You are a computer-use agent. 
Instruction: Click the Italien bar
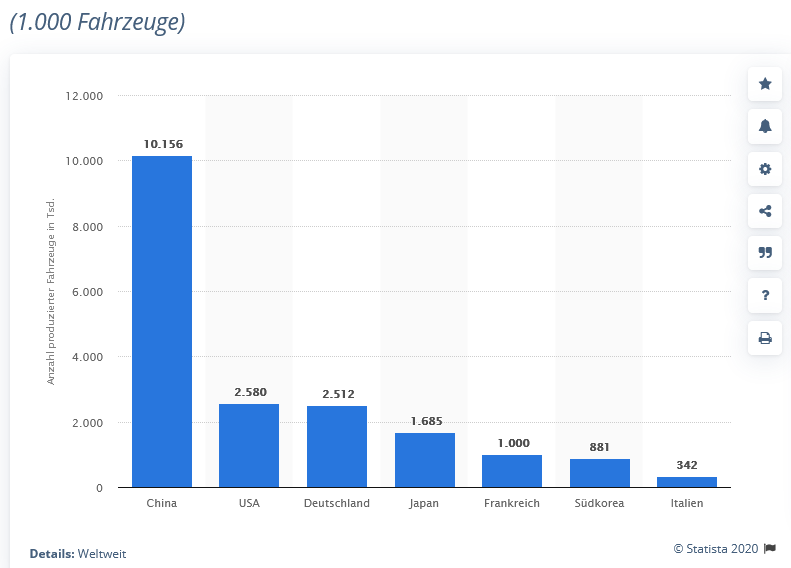(687, 482)
